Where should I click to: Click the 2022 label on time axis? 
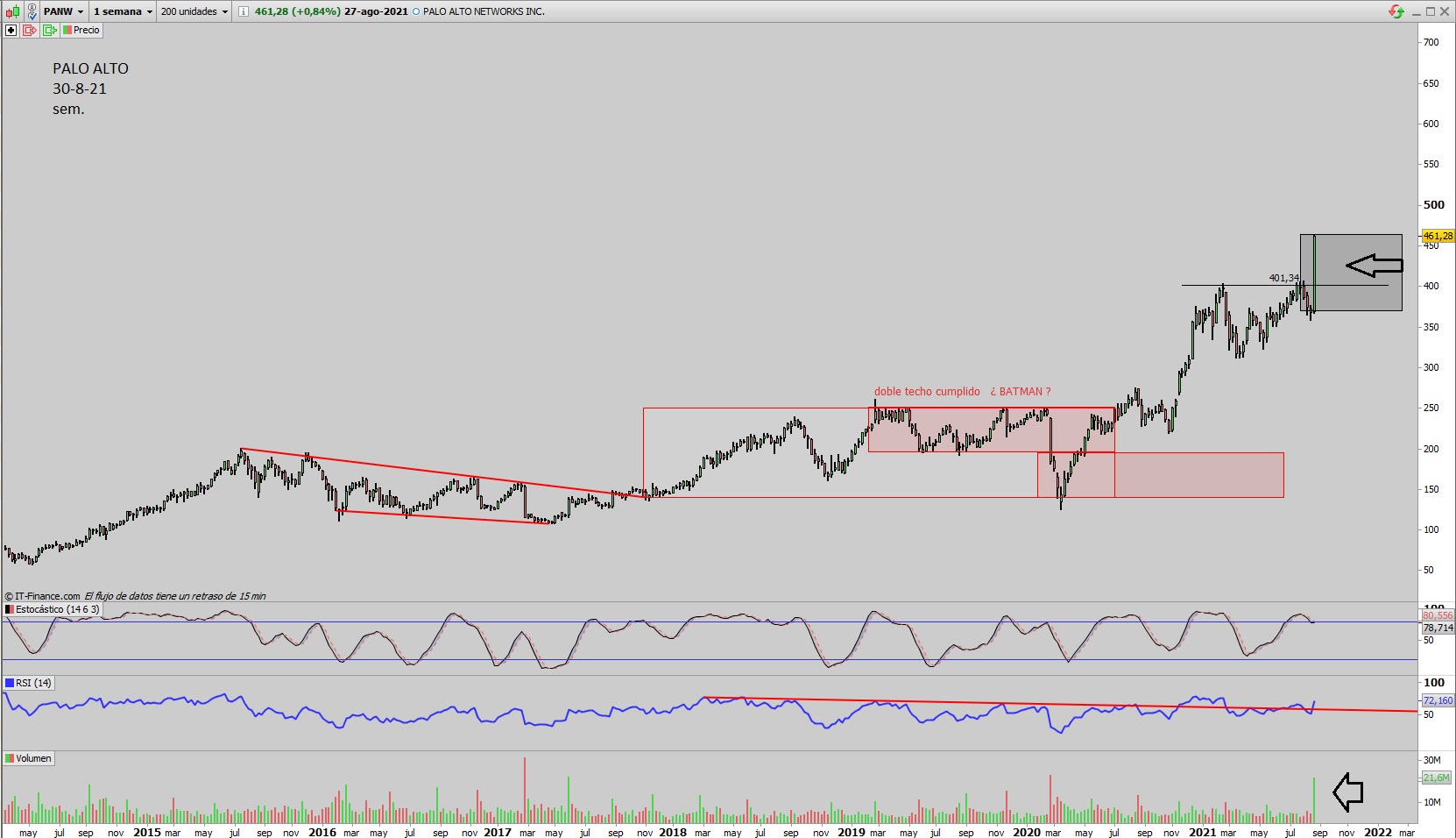click(1377, 832)
